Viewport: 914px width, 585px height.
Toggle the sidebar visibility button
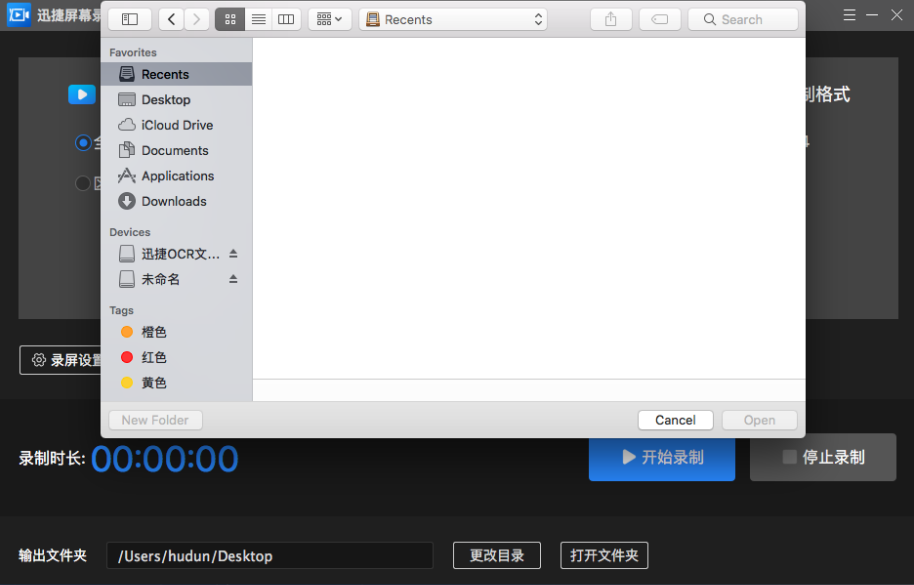pyautogui.click(x=130, y=19)
